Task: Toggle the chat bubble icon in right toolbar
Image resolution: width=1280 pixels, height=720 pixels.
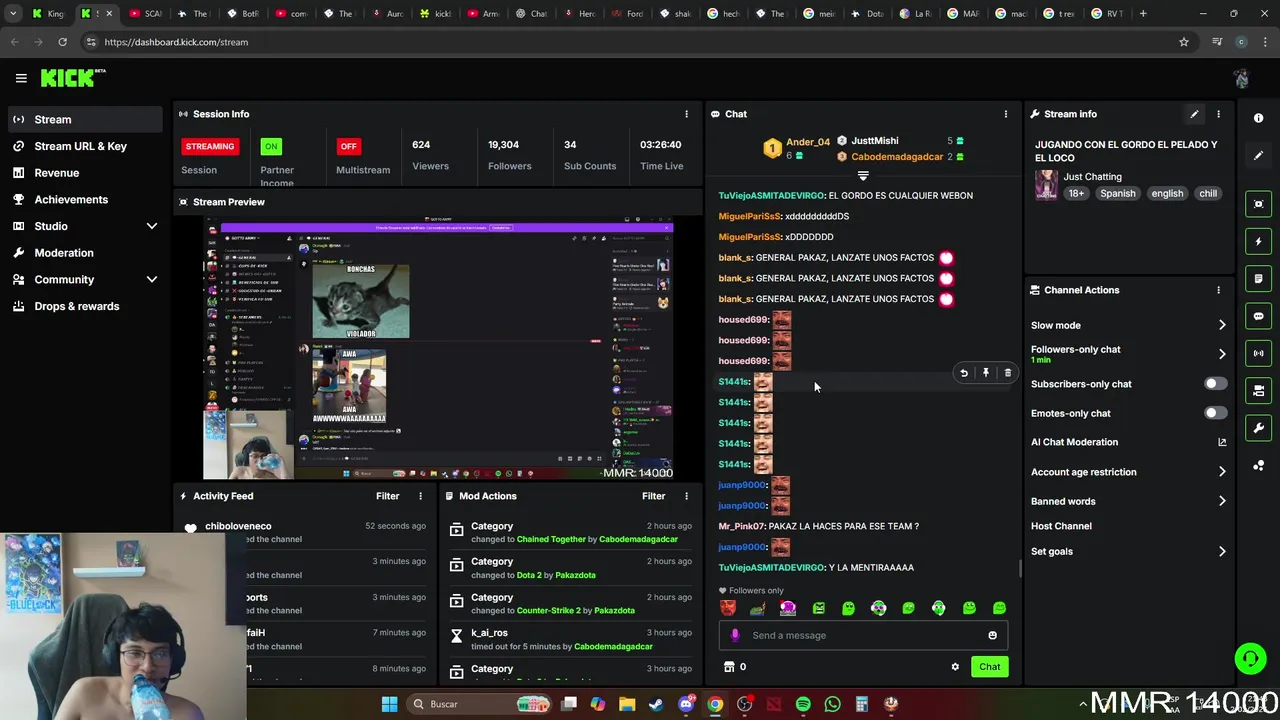Action: pos(1258,316)
